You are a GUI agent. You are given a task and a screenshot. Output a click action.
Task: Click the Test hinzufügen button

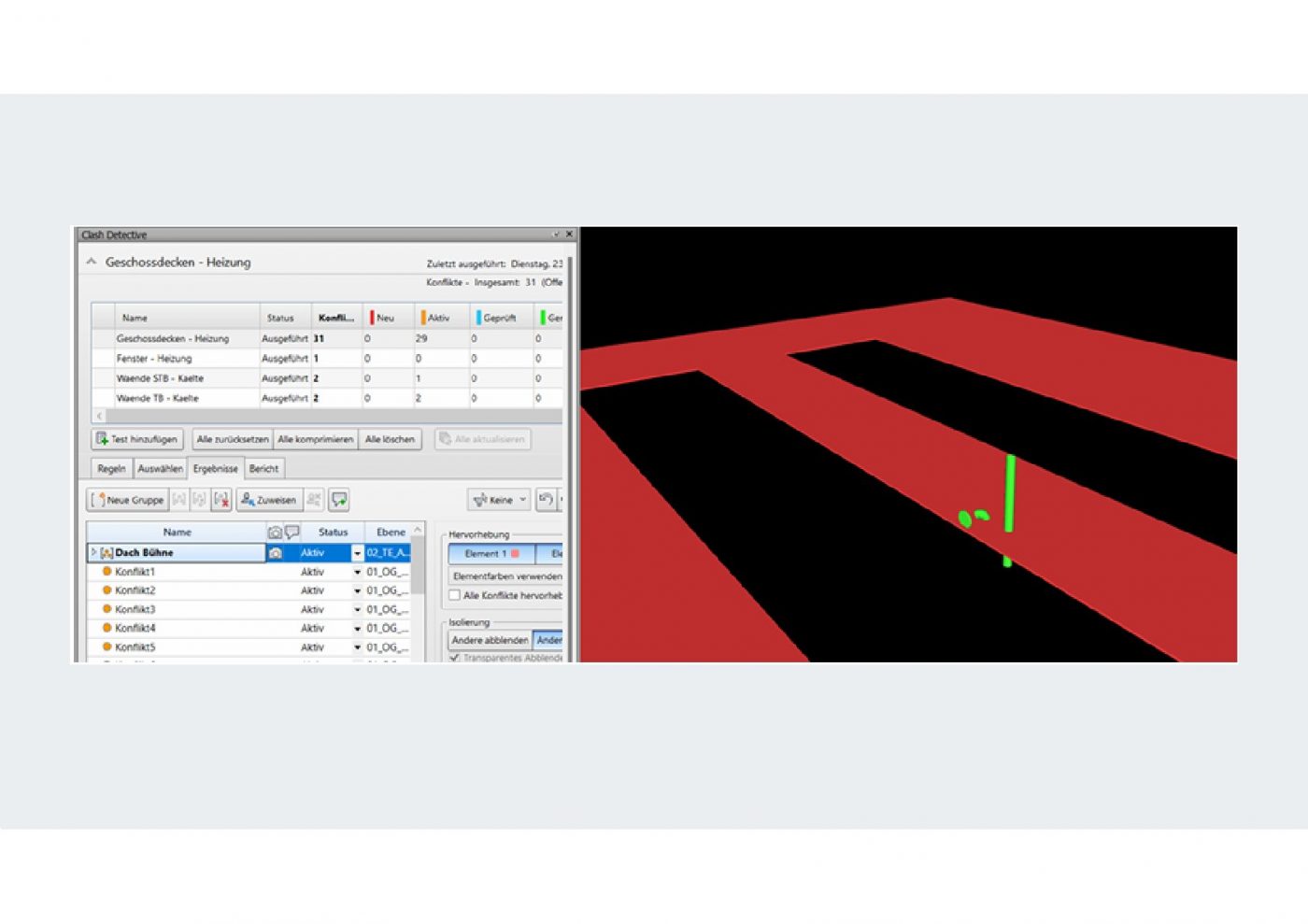(137, 439)
